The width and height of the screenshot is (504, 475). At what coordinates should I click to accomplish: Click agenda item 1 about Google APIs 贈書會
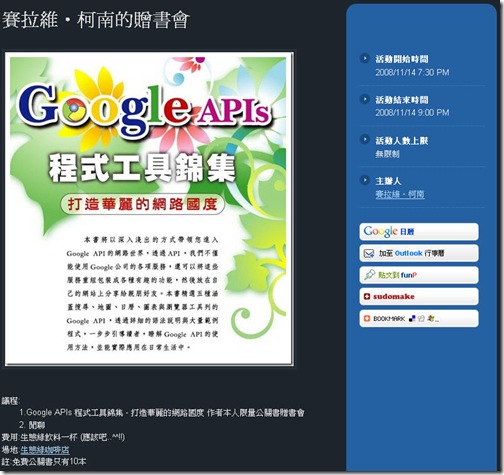162,413
